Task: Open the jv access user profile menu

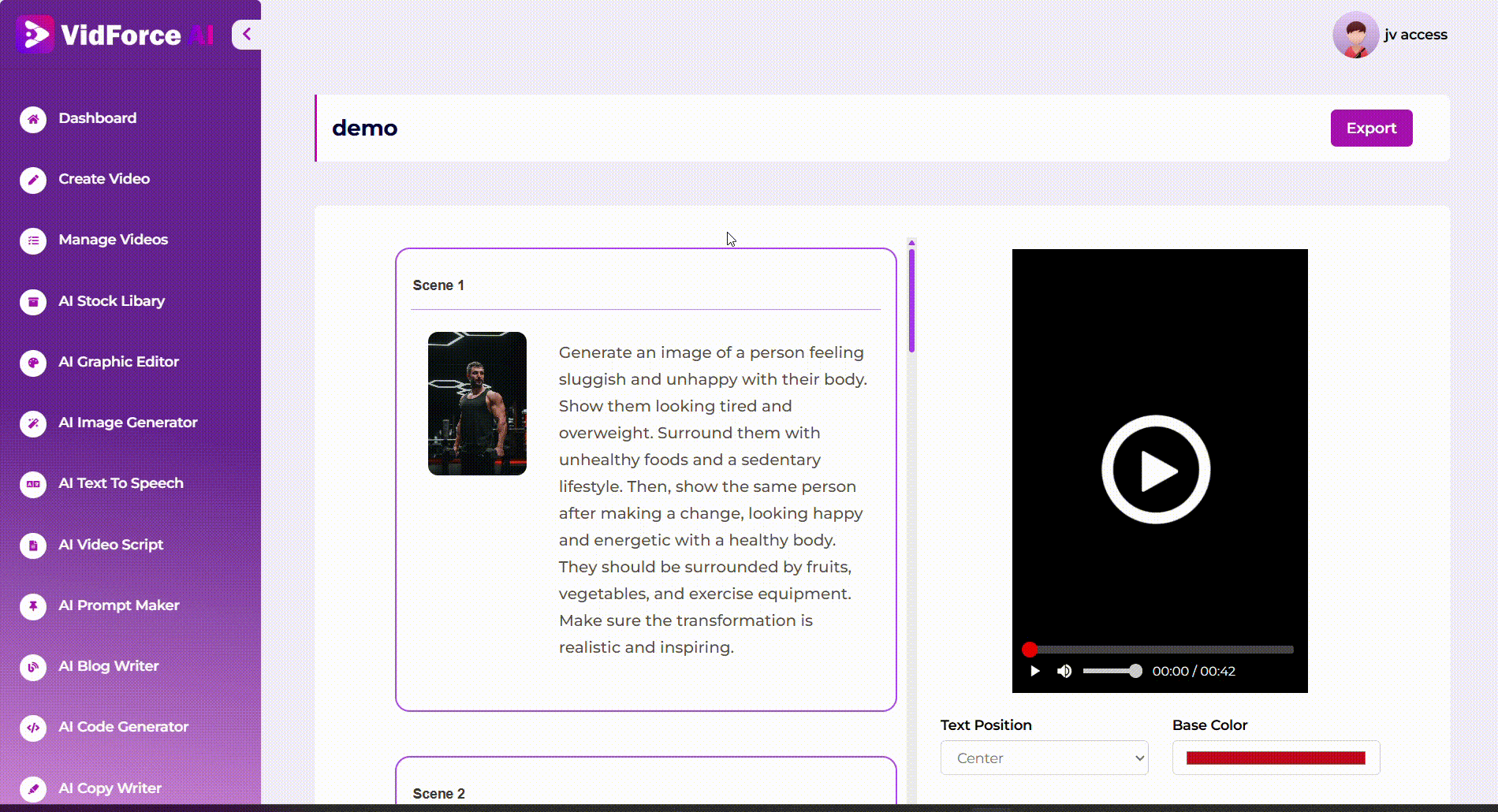Action: pos(1389,35)
